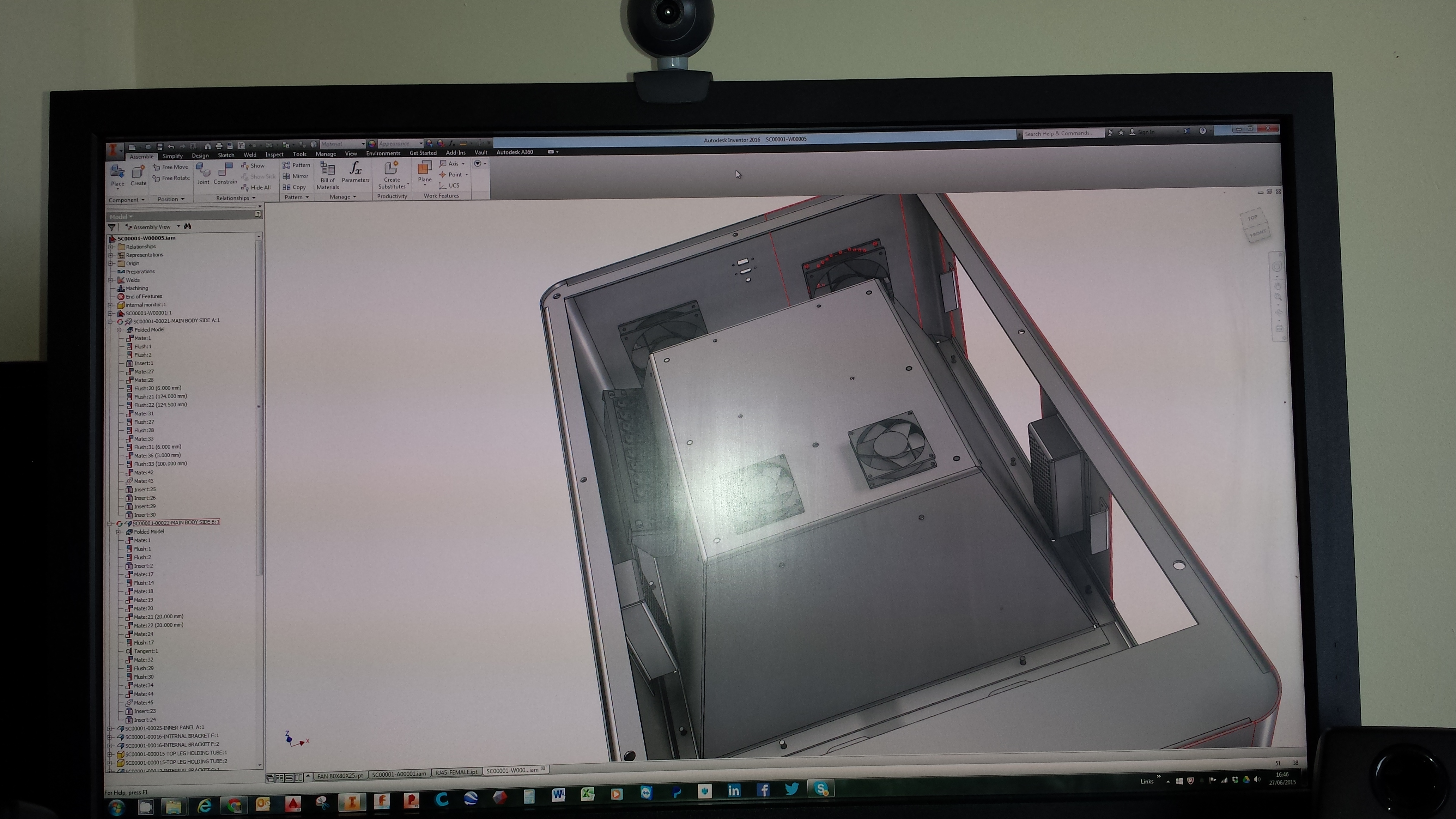Collapse SC00001-00021-MAIN BODY SIDE A:1 node
Viewport: 1456px width, 819px height.
(x=111, y=321)
